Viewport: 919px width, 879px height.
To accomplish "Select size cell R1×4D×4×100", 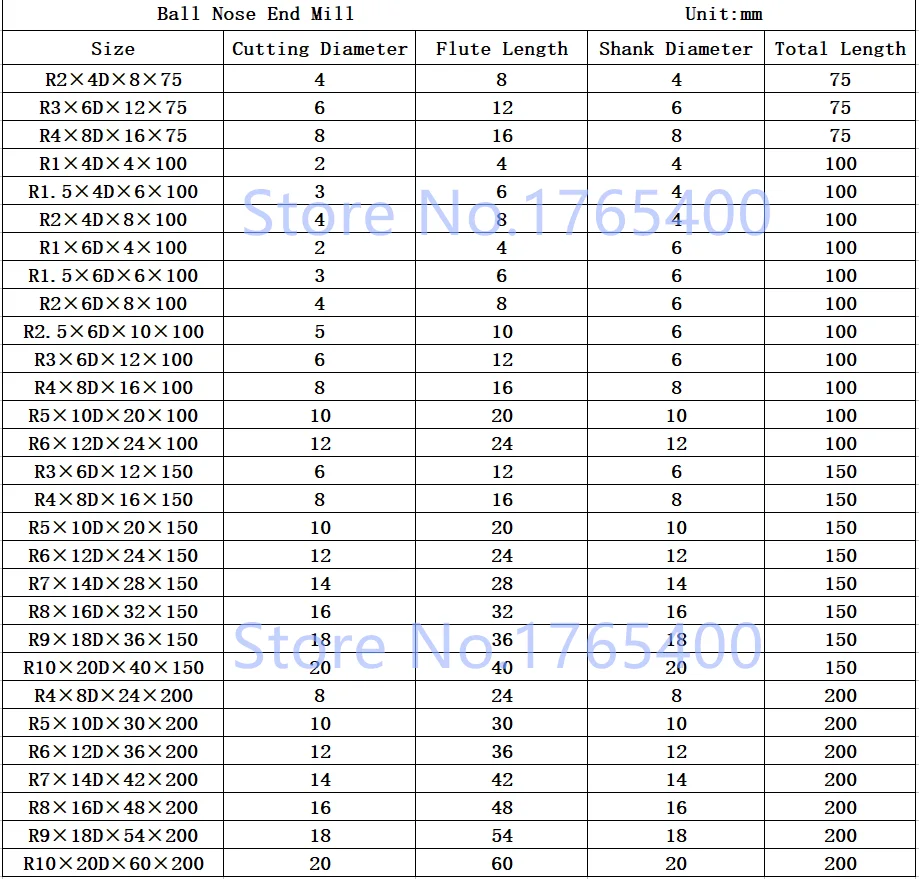I will 113,163.
